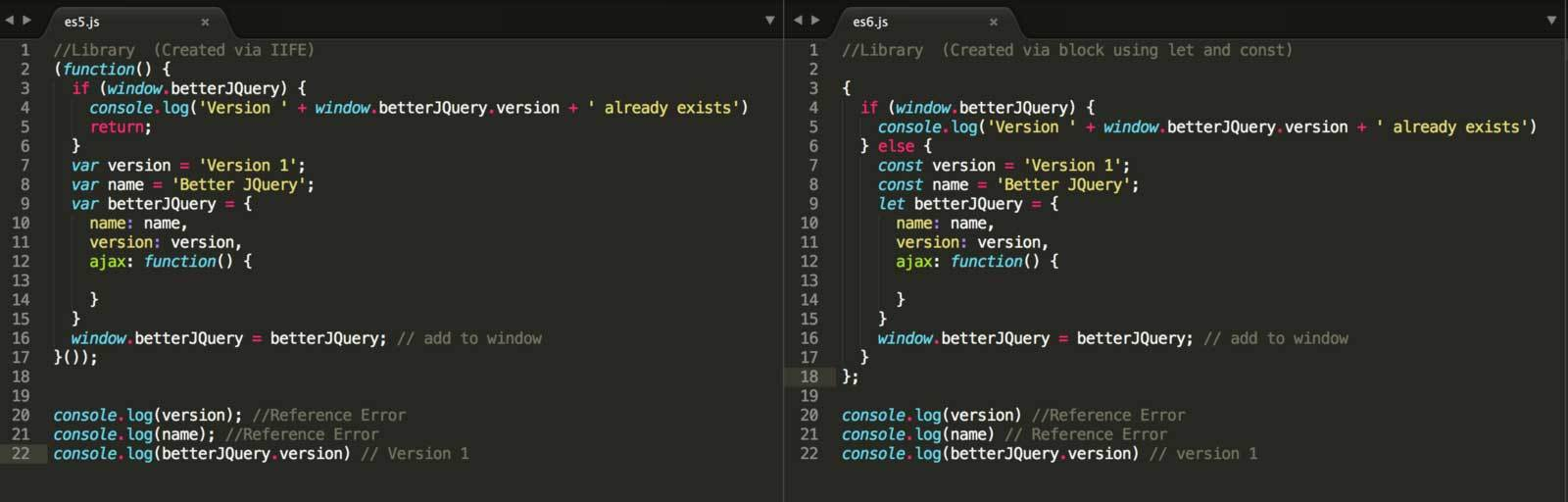1568x502 pixels.
Task: Click line number 18 in es6.js gutter
Action: click(808, 376)
